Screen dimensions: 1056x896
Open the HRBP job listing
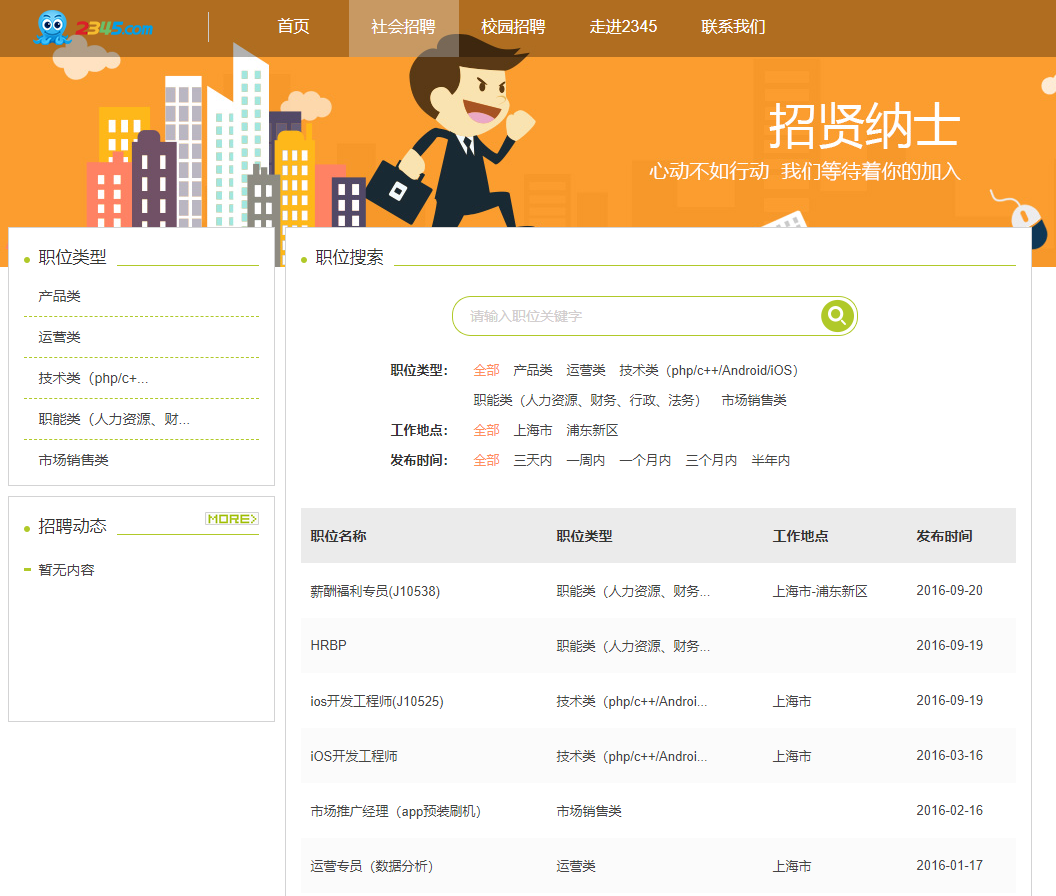pyautogui.click(x=329, y=646)
